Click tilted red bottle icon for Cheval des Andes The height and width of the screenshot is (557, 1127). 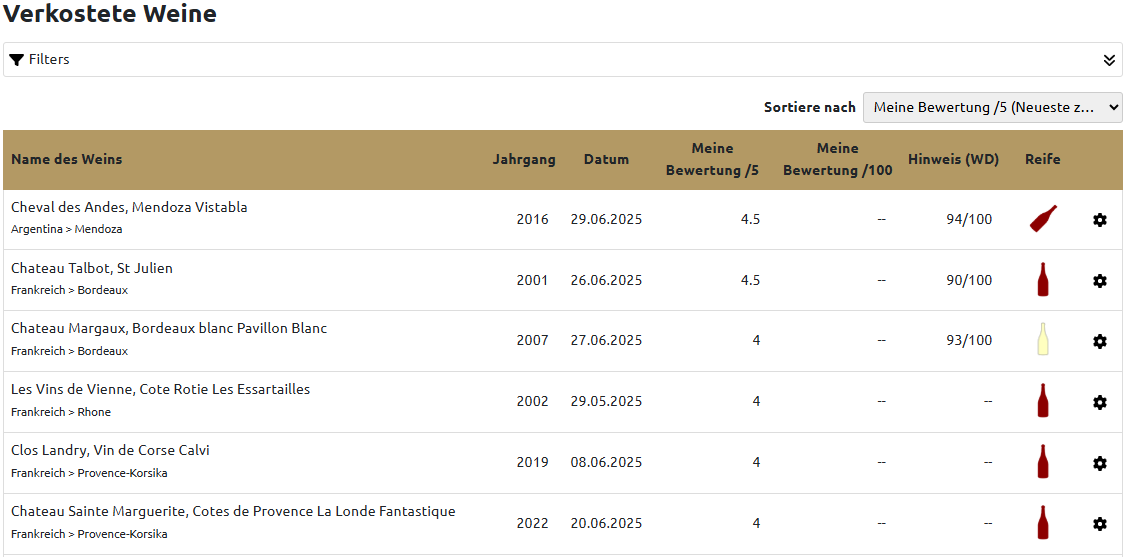pos(1043,218)
